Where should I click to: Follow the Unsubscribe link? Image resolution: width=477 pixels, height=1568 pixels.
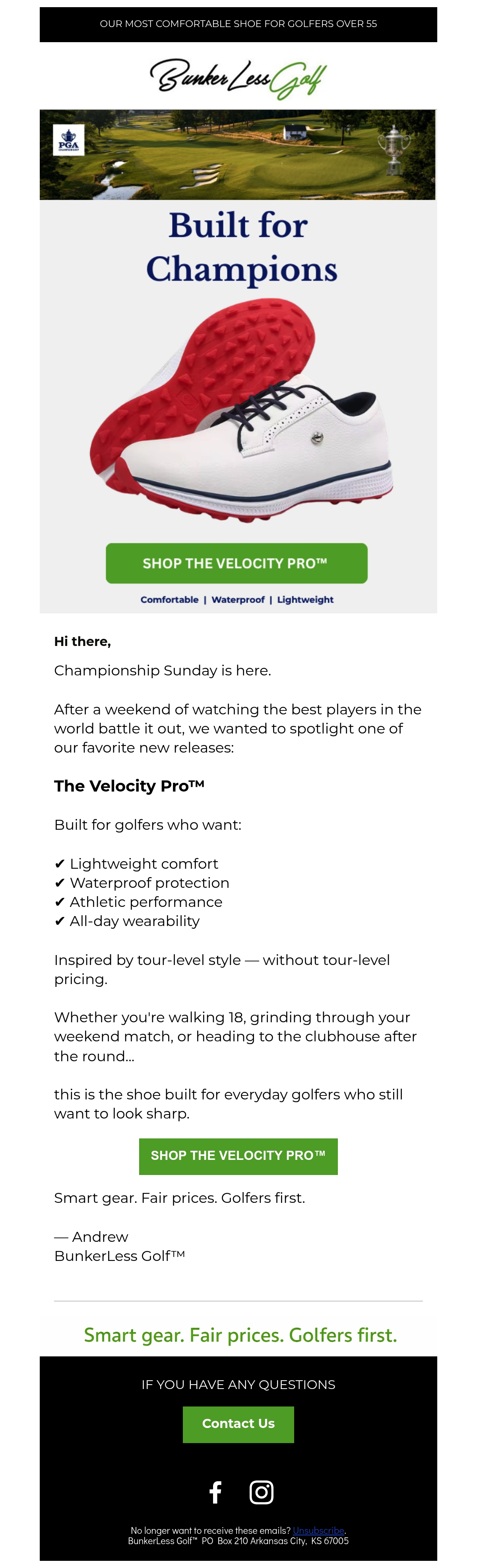click(319, 1530)
